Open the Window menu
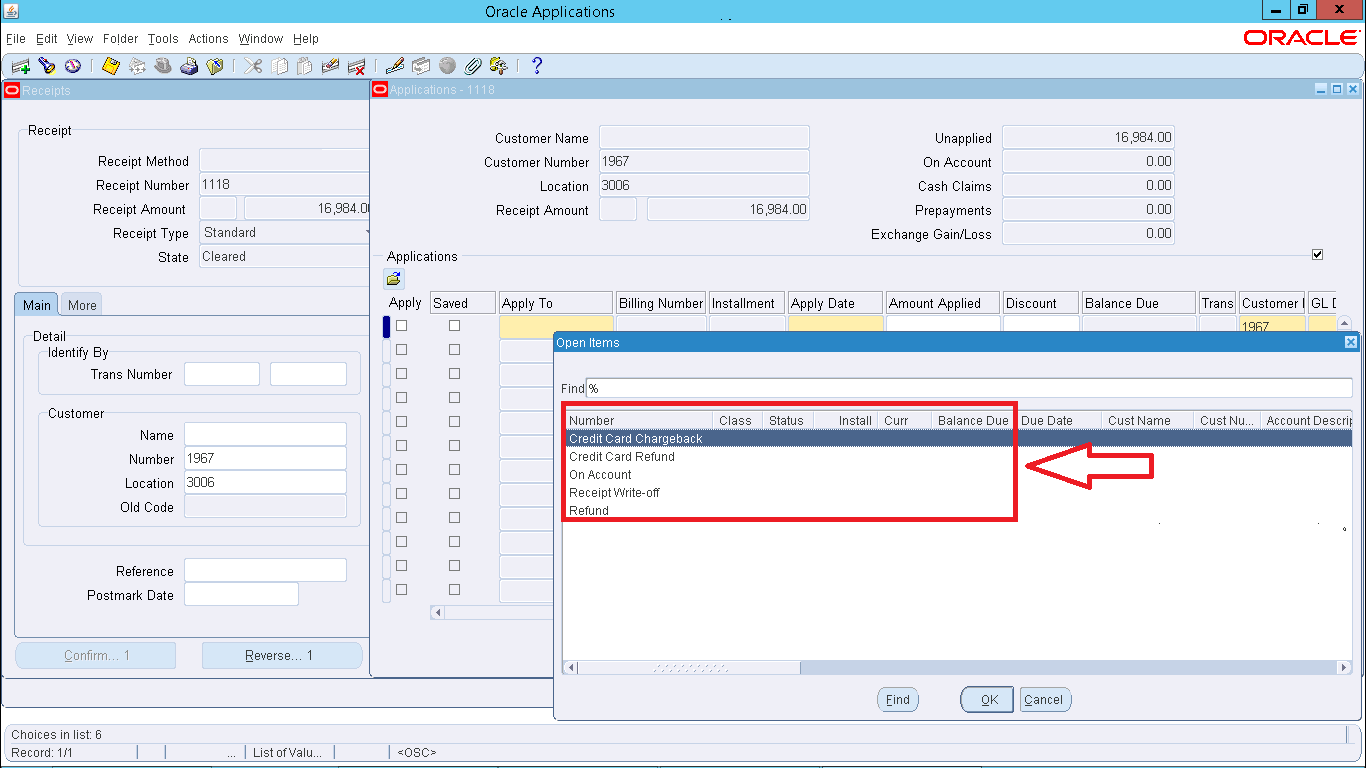 [x=260, y=39]
